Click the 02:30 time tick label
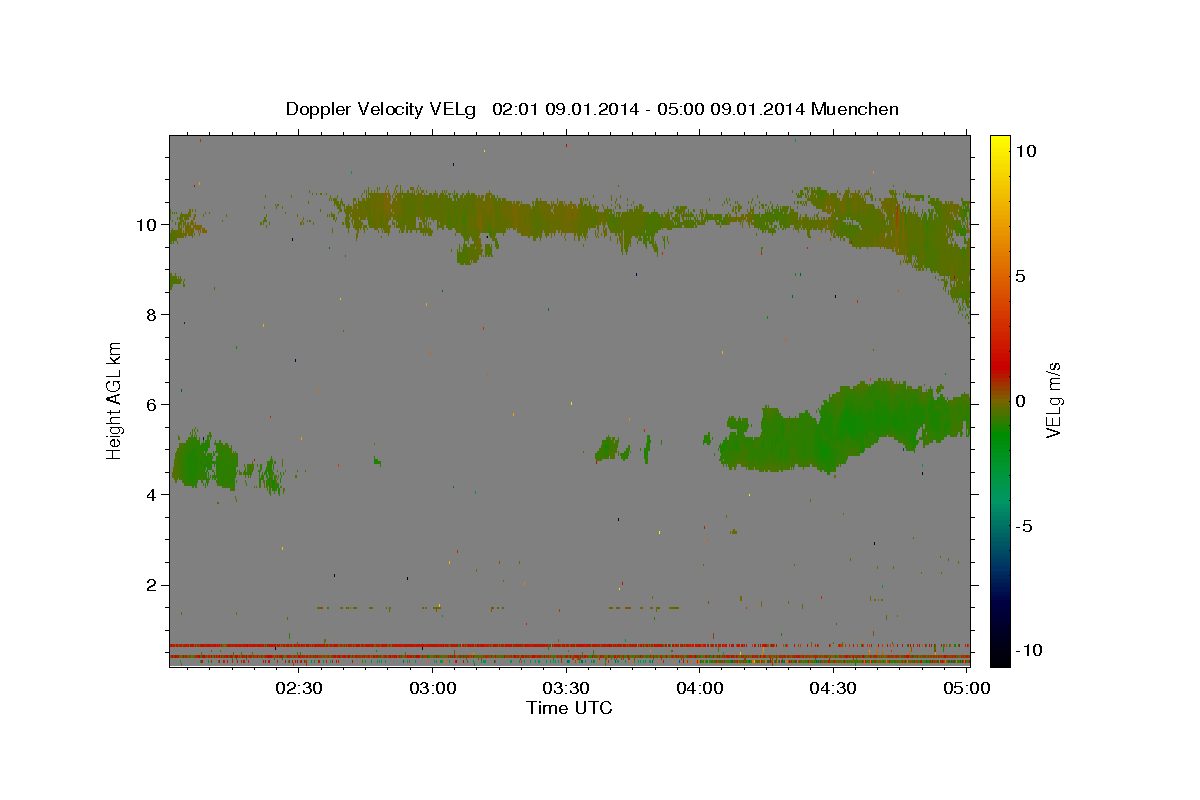 coord(299,688)
